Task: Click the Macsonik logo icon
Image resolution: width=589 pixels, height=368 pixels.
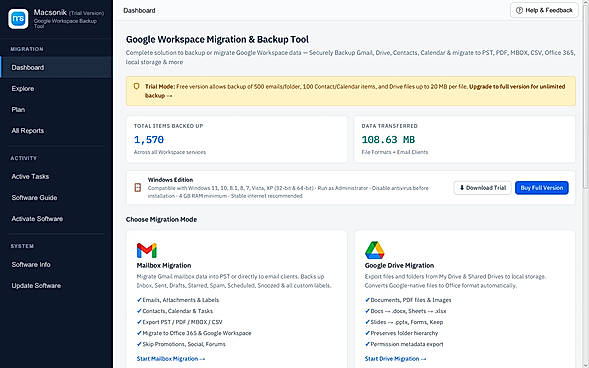Action: pos(18,19)
